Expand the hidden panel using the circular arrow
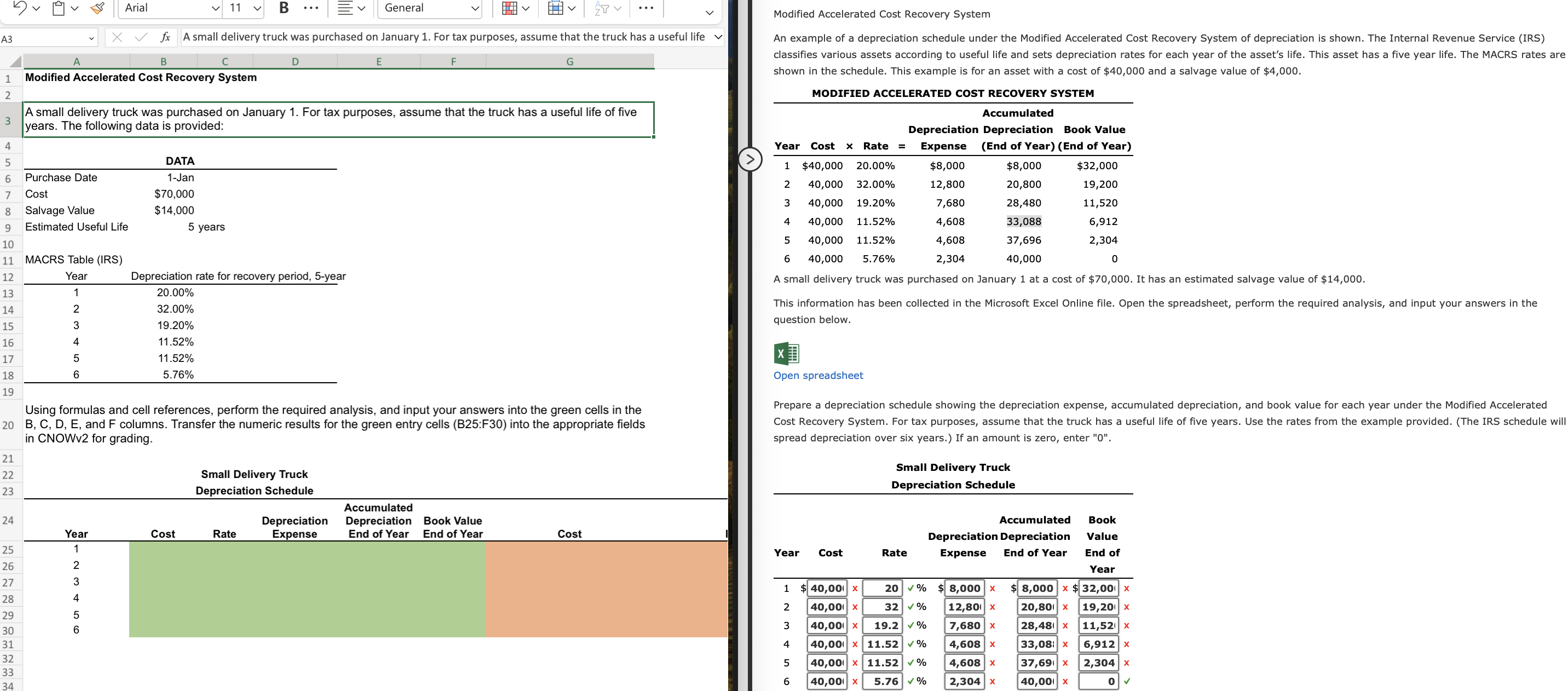Screen dimensions: 1568x691 click(x=752, y=159)
